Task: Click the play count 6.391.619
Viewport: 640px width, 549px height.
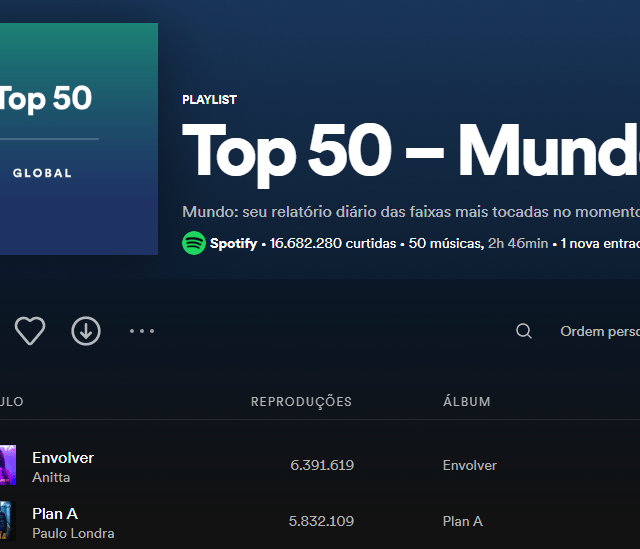Action: [x=322, y=465]
